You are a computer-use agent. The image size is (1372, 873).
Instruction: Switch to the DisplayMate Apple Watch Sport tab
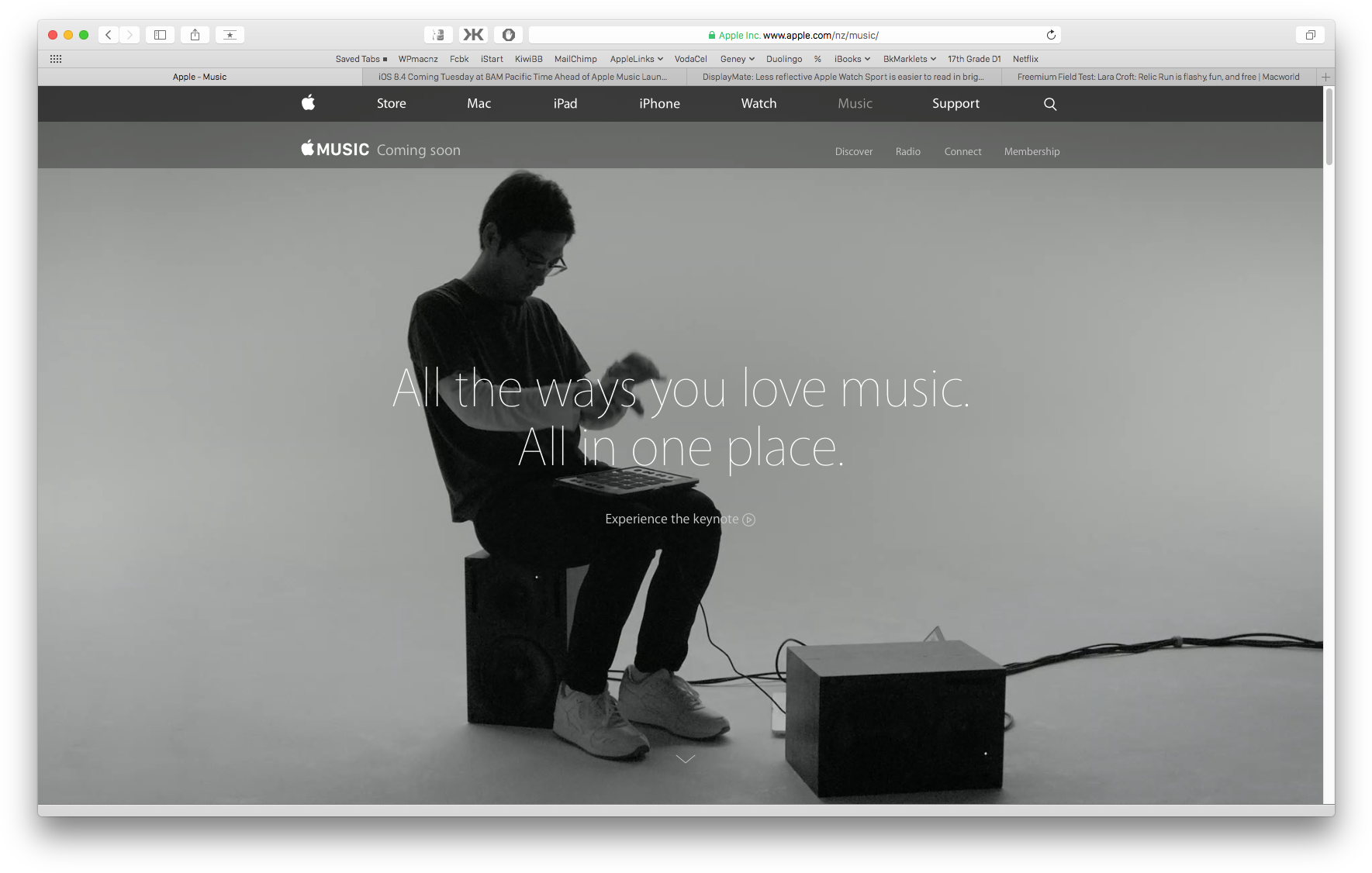[844, 77]
